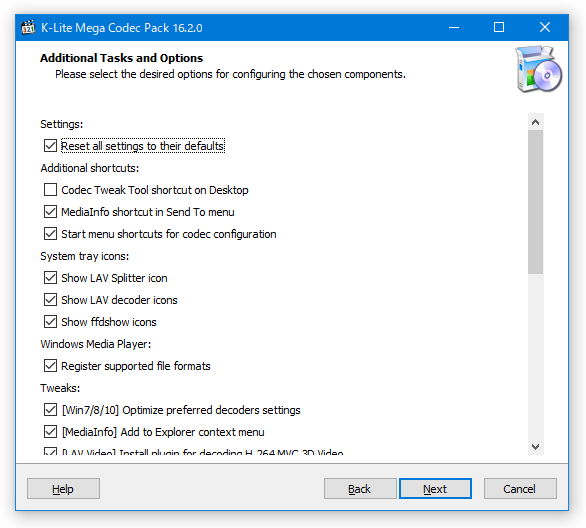
Task: Minimize the installer window
Action: [x=454, y=27]
